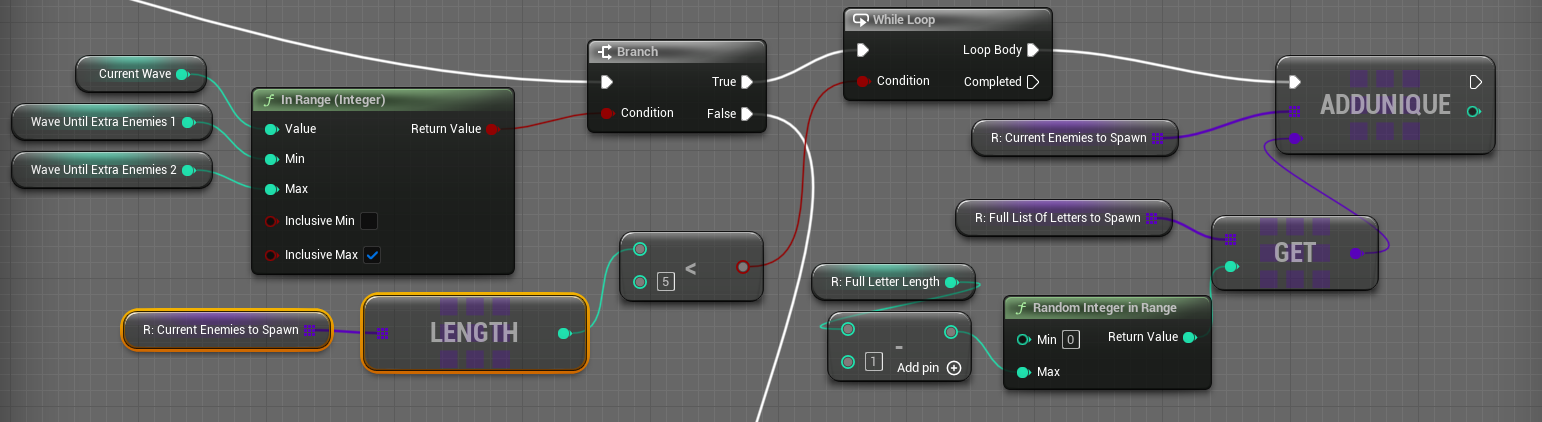Click Add pin on the subtract node

(929, 368)
